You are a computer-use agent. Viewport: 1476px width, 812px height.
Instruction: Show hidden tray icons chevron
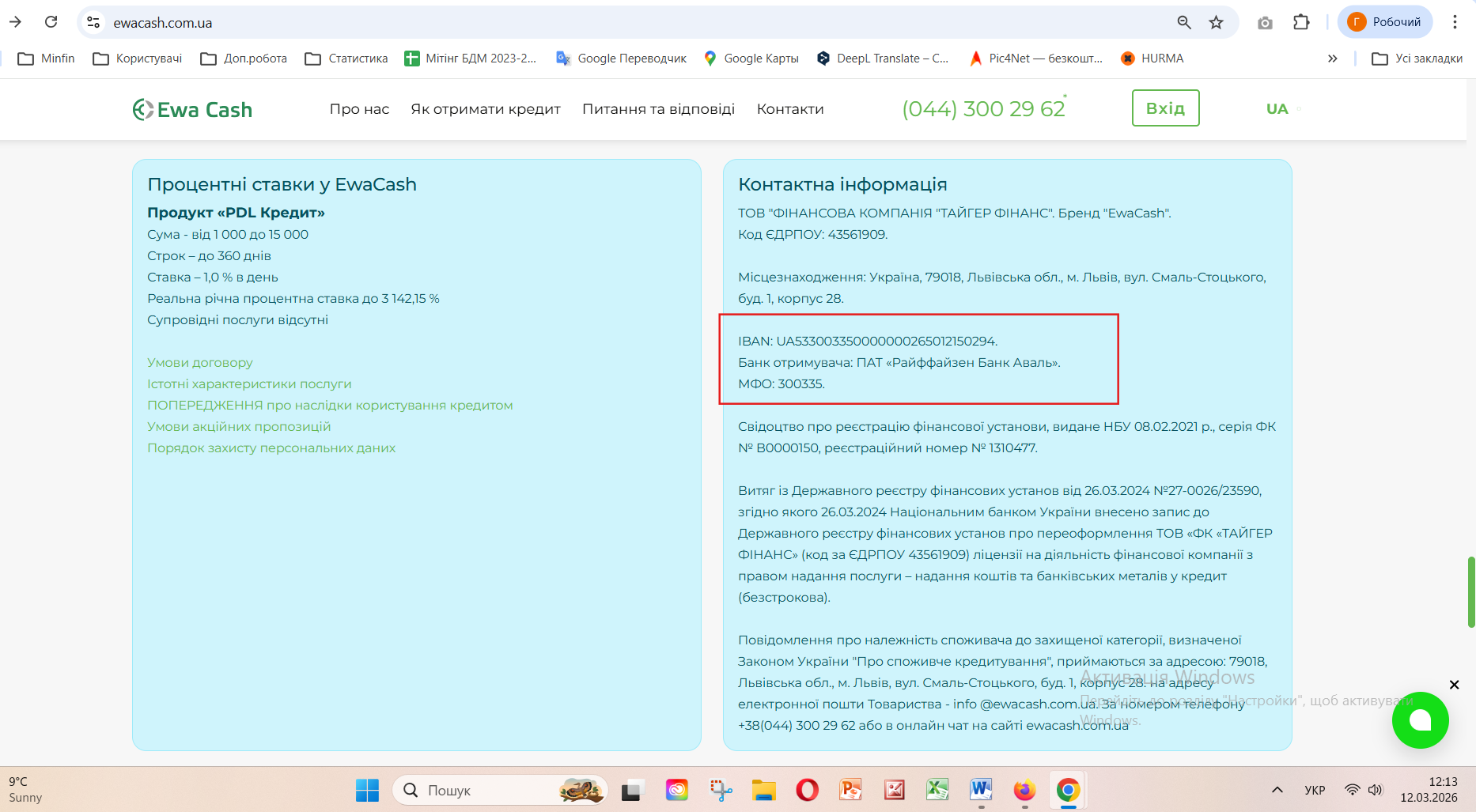pos(1277,790)
